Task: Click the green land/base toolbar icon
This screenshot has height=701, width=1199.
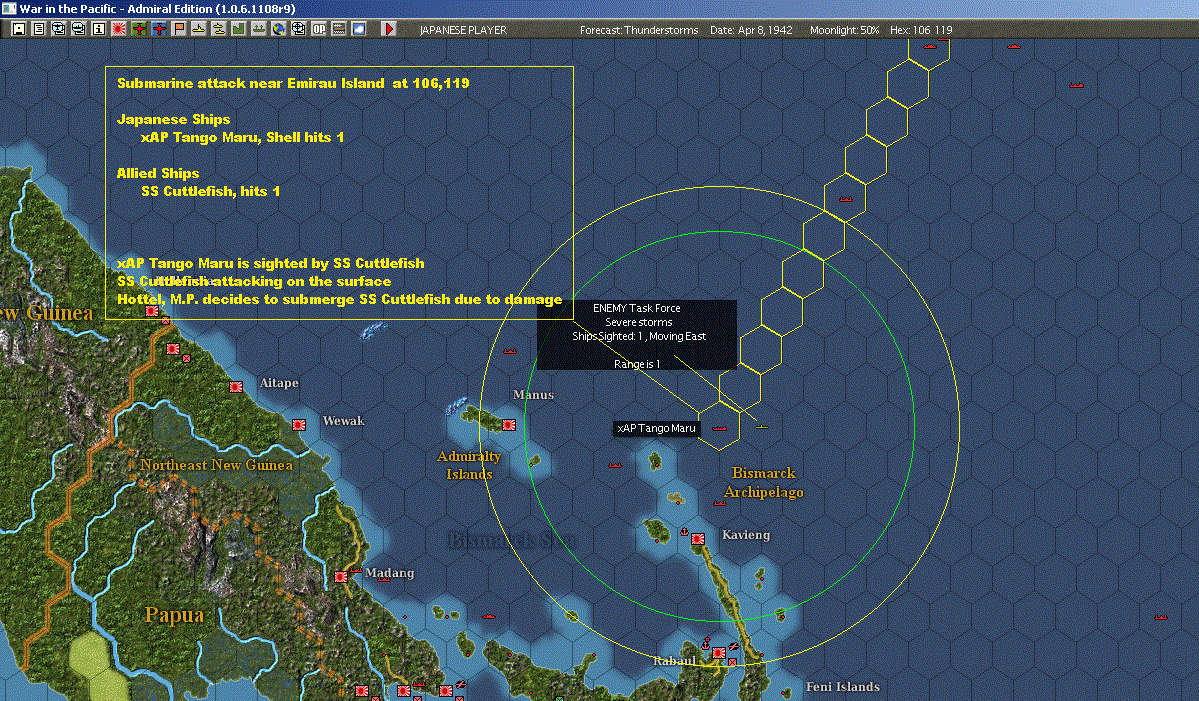Action: click(x=238, y=29)
